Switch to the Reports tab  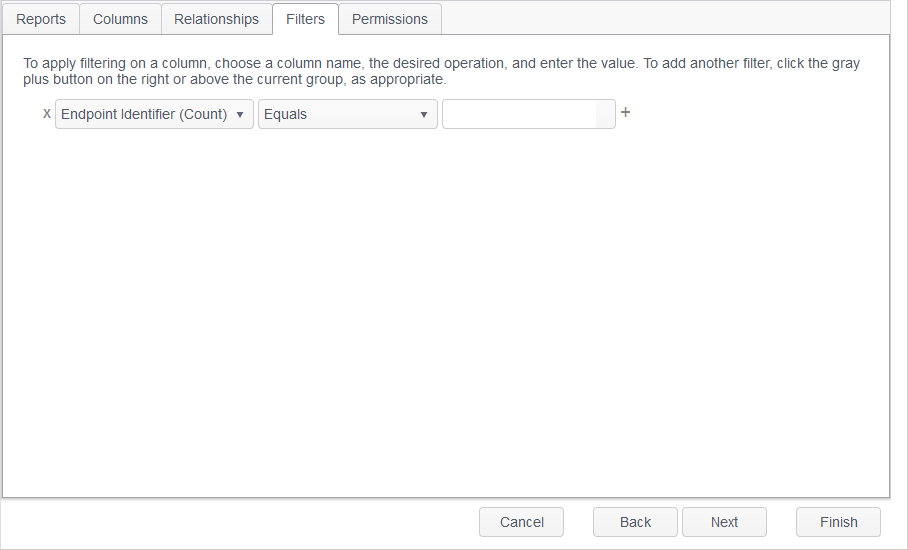tap(41, 19)
